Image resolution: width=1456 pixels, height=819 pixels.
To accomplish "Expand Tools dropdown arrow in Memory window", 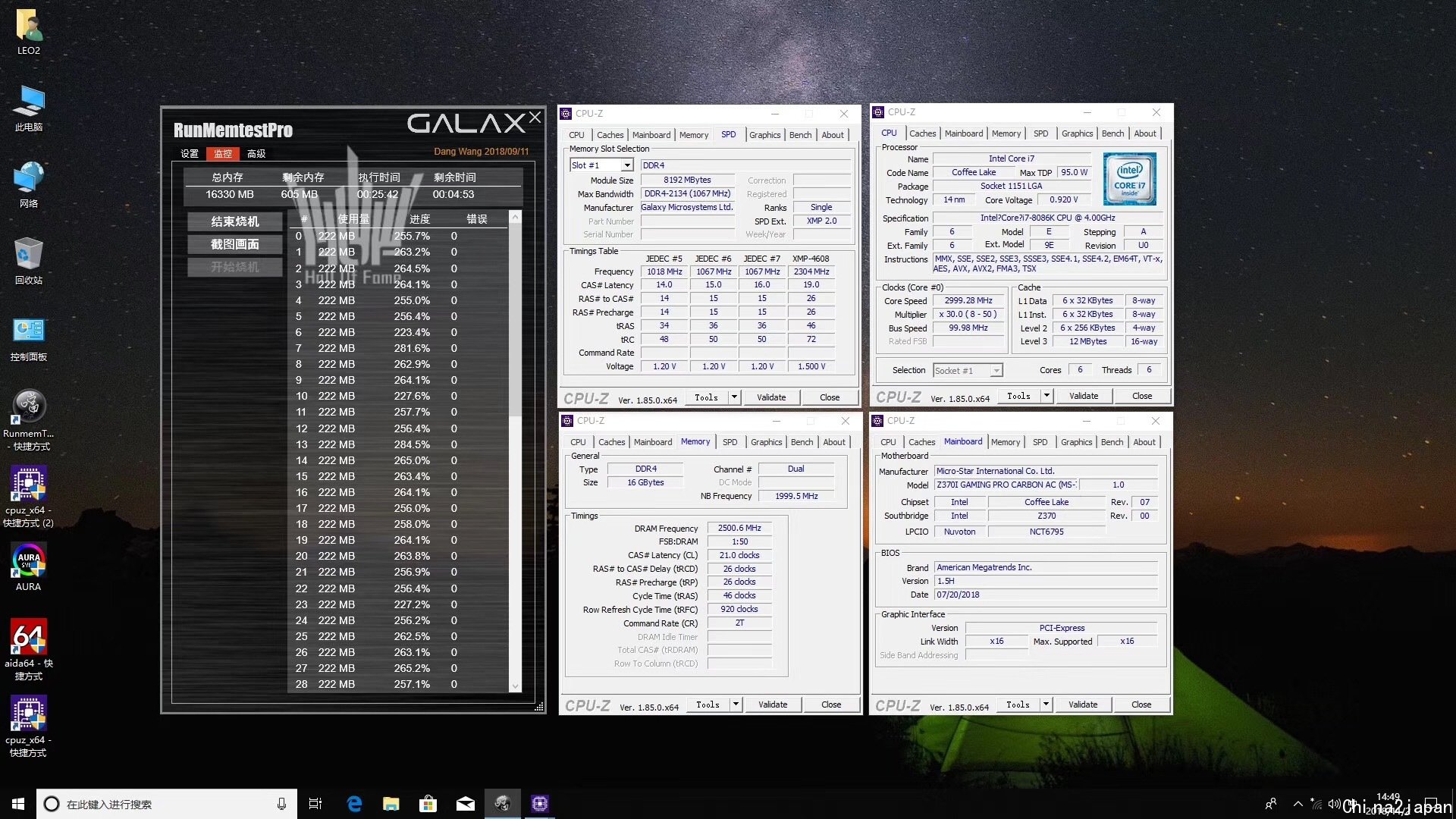I will (x=736, y=704).
